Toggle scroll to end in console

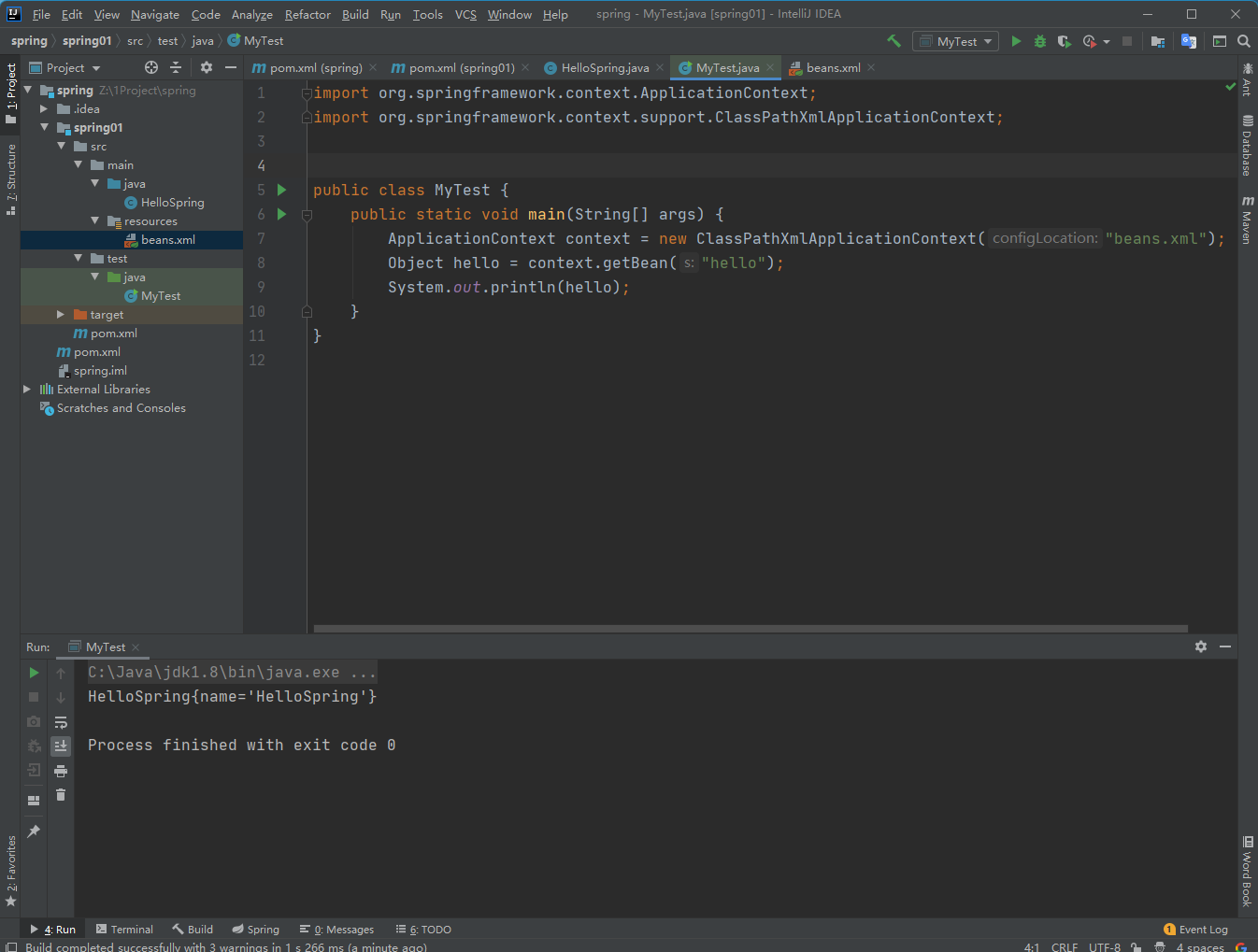61,746
